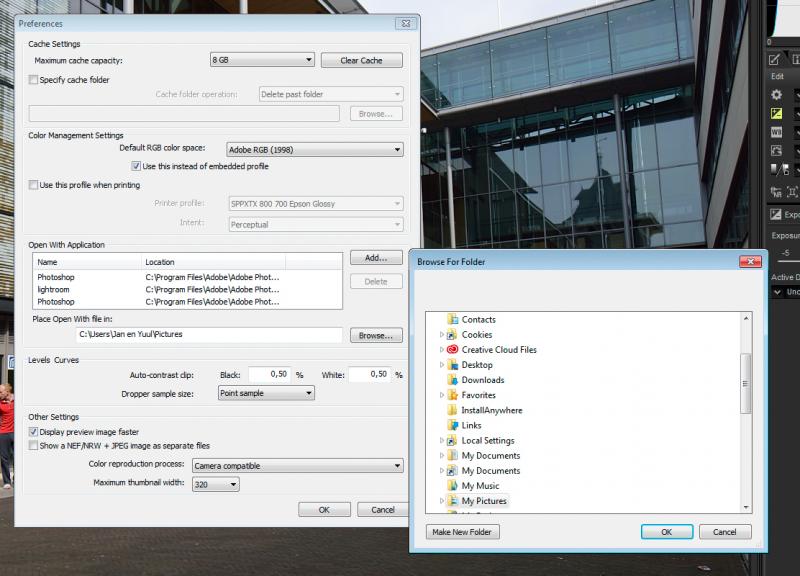Image resolution: width=800 pixels, height=576 pixels.
Task: Confirm Browse For Folder with OK
Action: (666, 532)
